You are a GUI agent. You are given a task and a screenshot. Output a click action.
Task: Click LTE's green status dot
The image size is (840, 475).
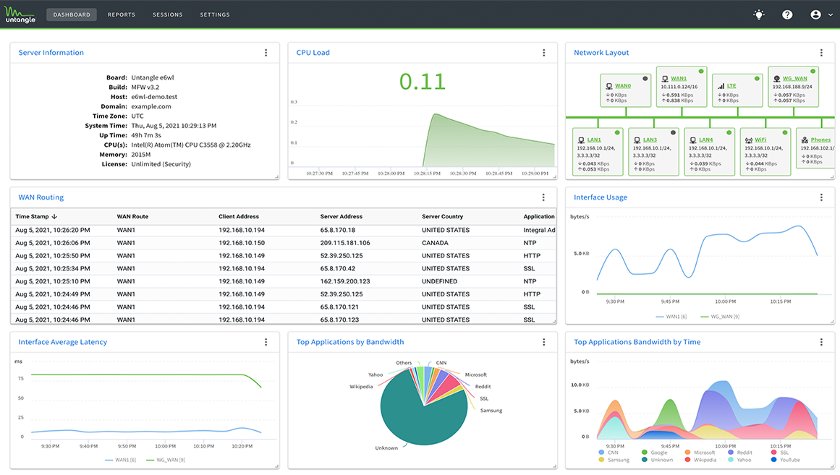tap(757, 78)
